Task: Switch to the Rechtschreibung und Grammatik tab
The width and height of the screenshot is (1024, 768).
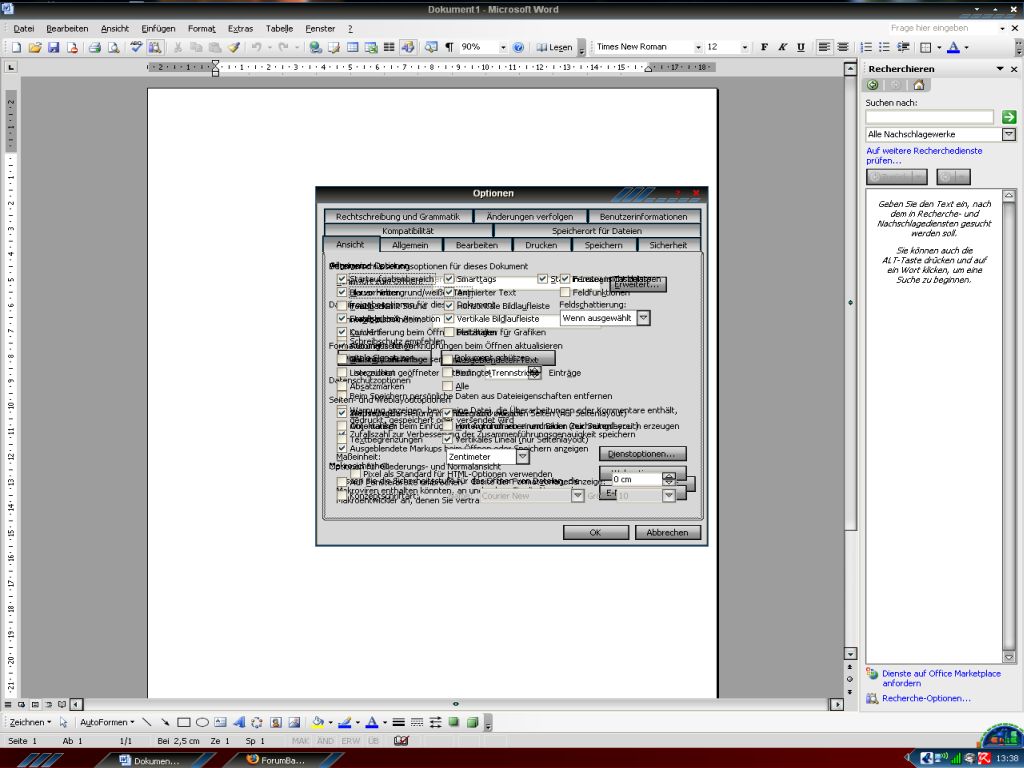Action: click(x=398, y=216)
